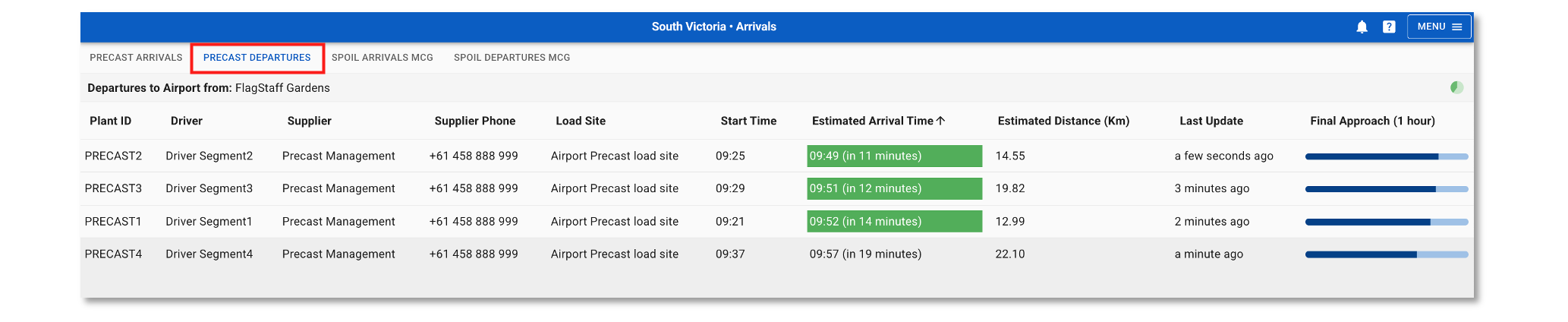
Task: Select the PRECAST3 row plant ID
Action: (114, 188)
